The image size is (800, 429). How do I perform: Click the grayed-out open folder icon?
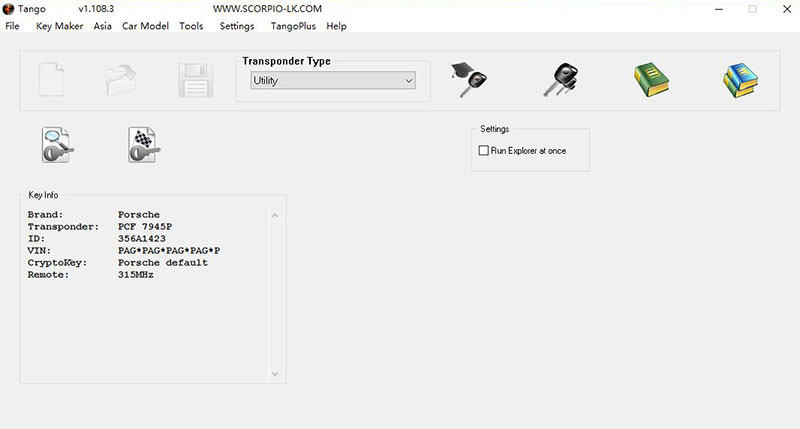121,80
